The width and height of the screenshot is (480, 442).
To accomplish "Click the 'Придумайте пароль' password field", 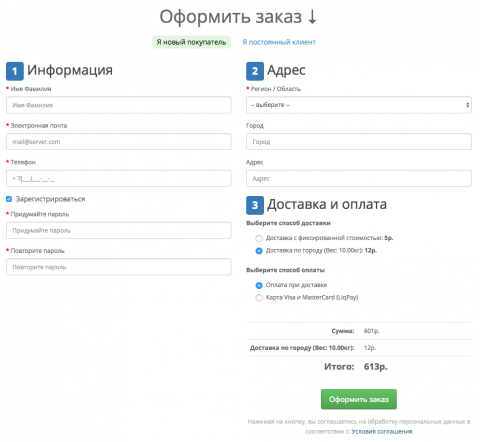I will tap(119, 230).
